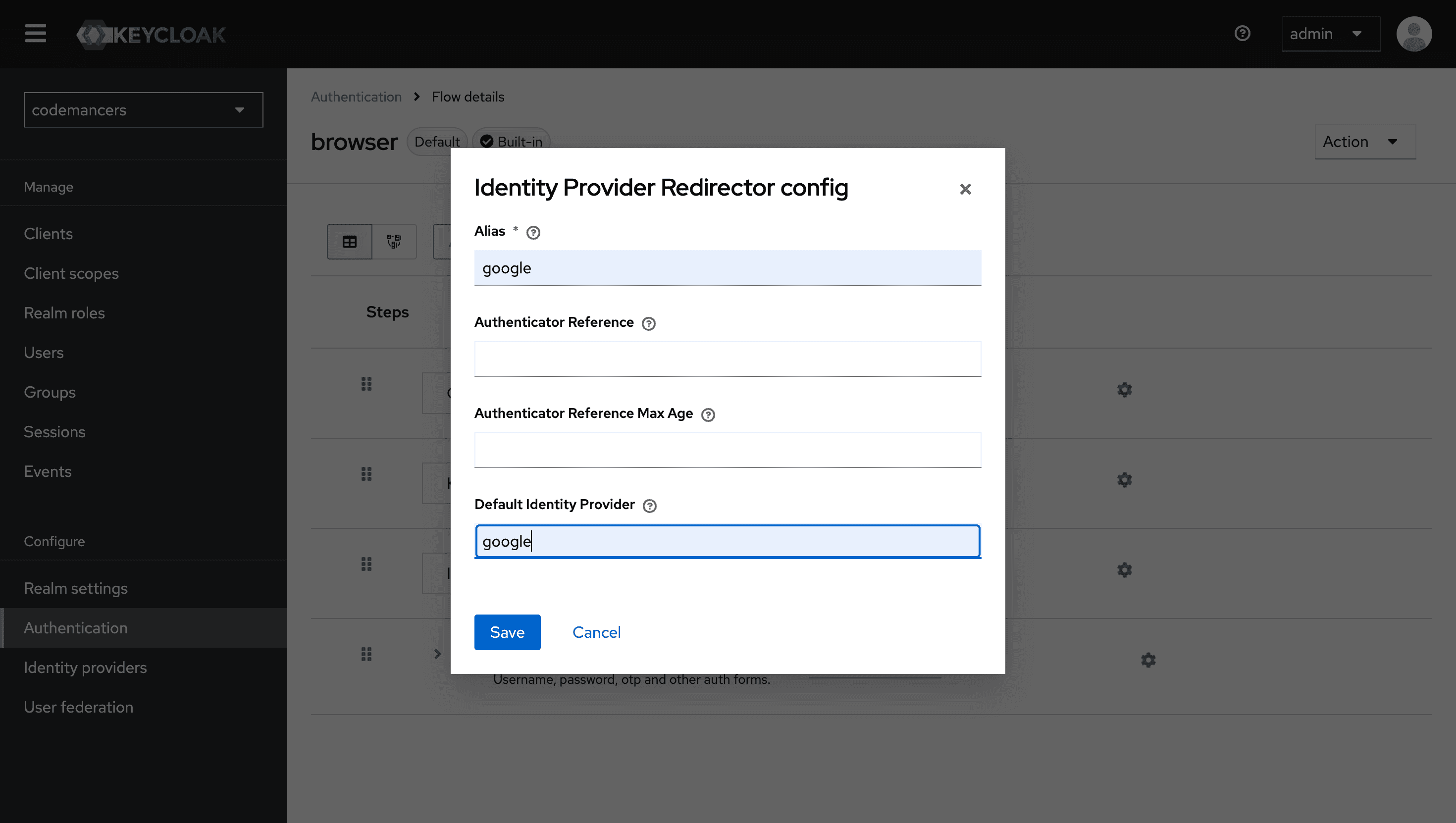Open the admin user dropdown
1456x823 pixels.
click(1331, 34)
